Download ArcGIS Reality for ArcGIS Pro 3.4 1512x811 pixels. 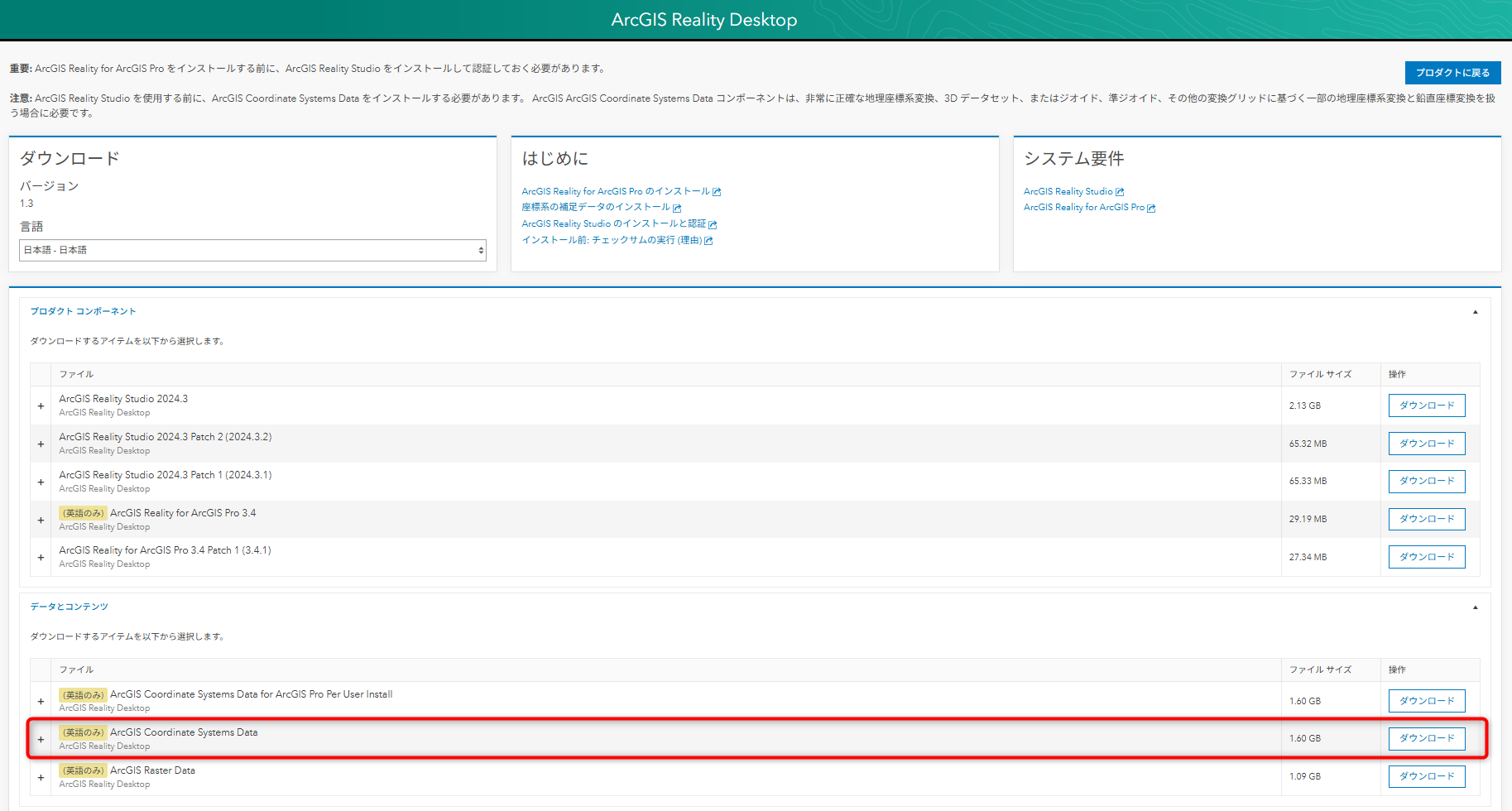1427,519
